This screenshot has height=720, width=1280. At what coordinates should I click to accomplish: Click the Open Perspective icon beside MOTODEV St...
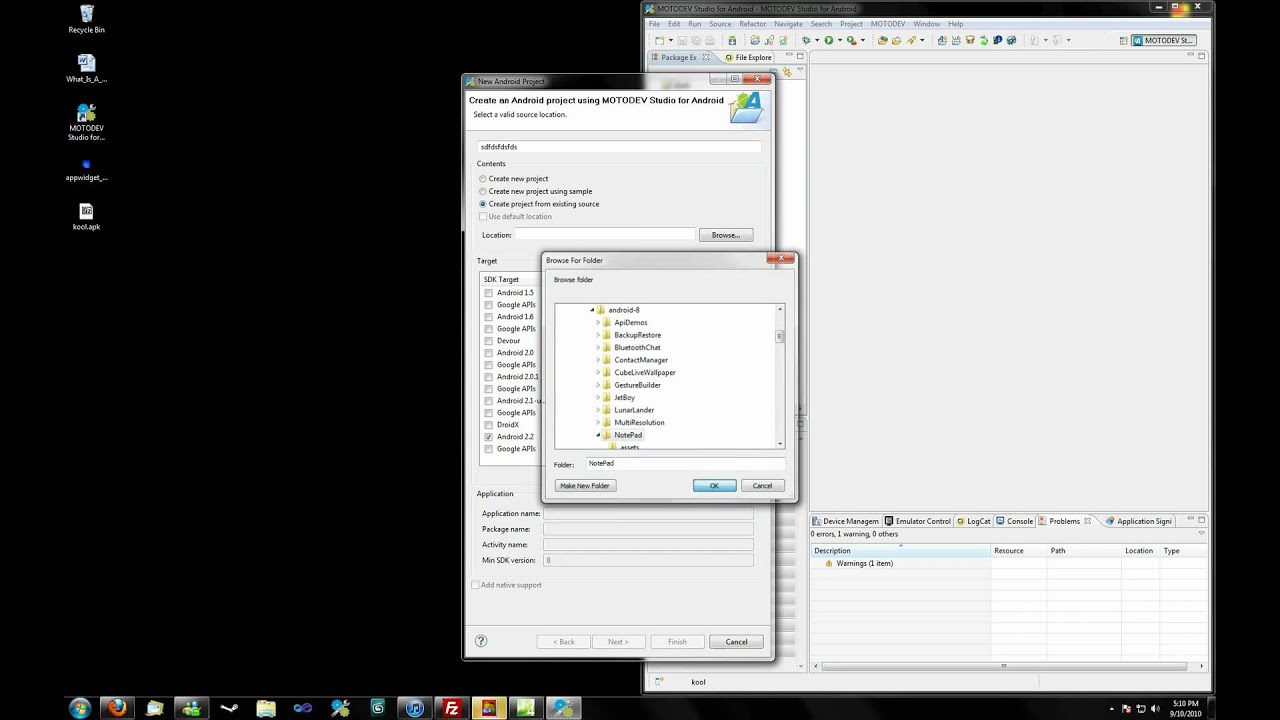(1124, 41)
